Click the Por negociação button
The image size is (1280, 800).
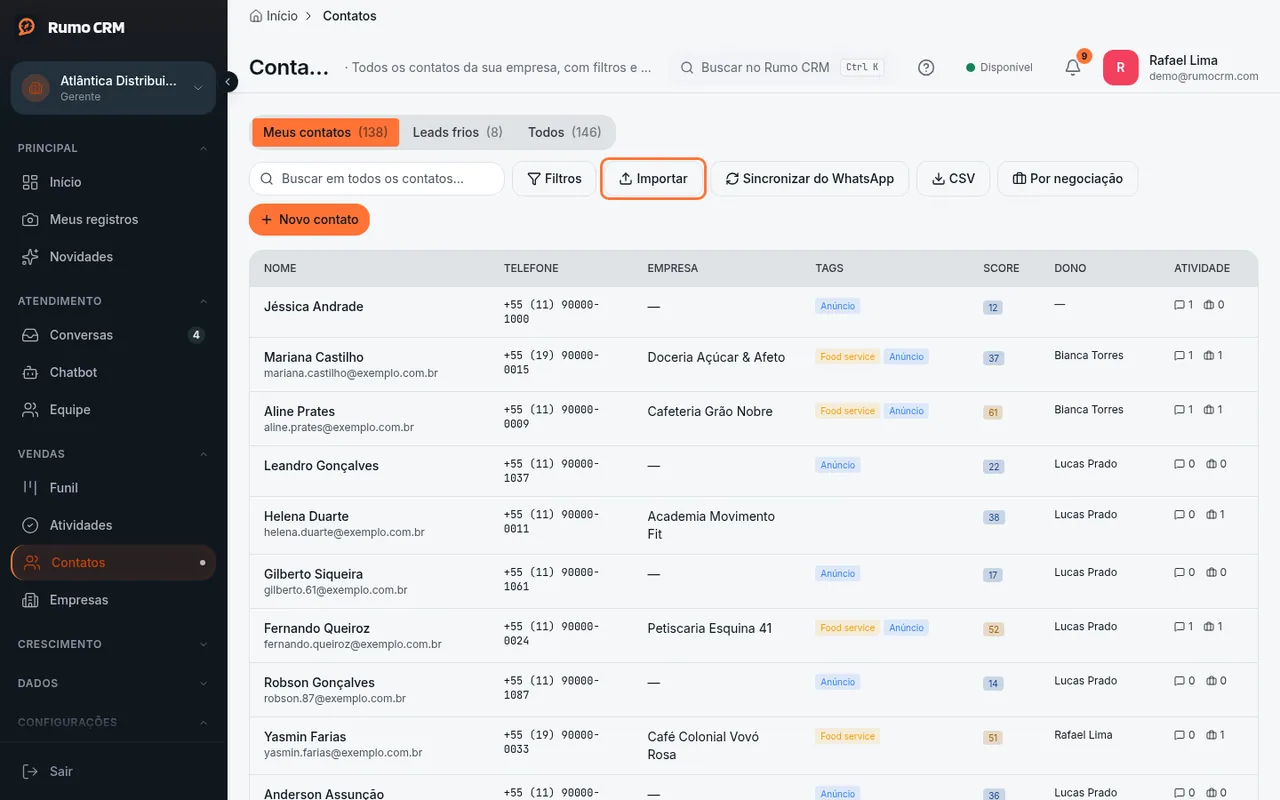1067,178
